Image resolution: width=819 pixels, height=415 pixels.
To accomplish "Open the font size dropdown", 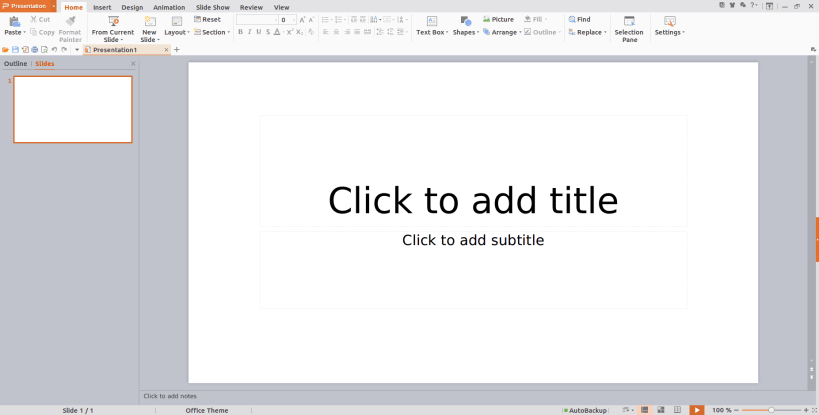I will [x=294, y=20].
